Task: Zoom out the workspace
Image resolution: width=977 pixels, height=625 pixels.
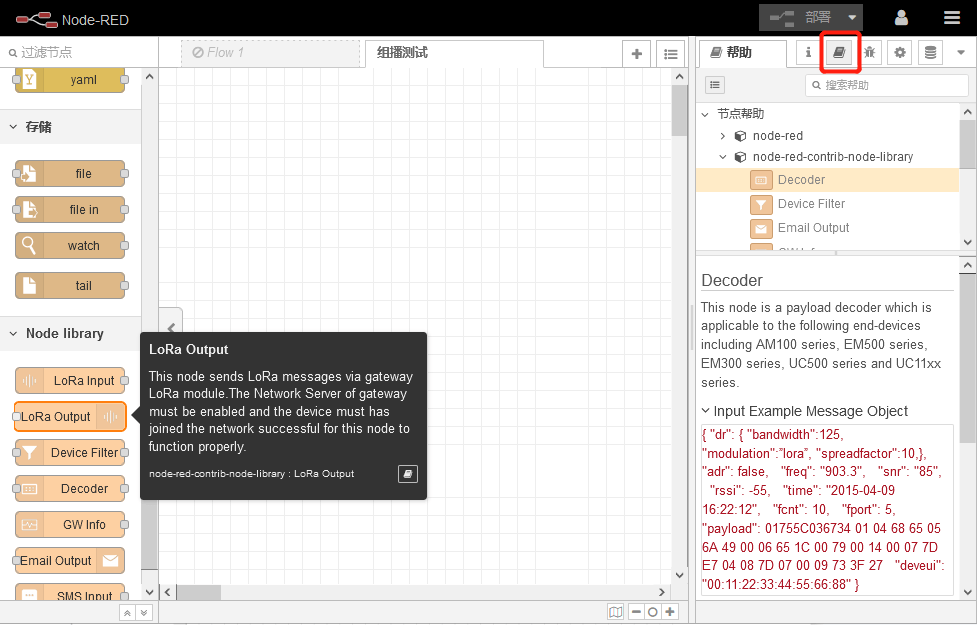Action: 636,612
